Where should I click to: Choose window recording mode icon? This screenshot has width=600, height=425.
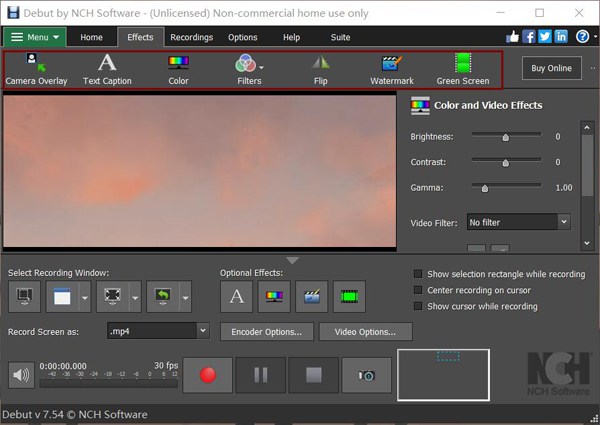[x=62, y=296]
